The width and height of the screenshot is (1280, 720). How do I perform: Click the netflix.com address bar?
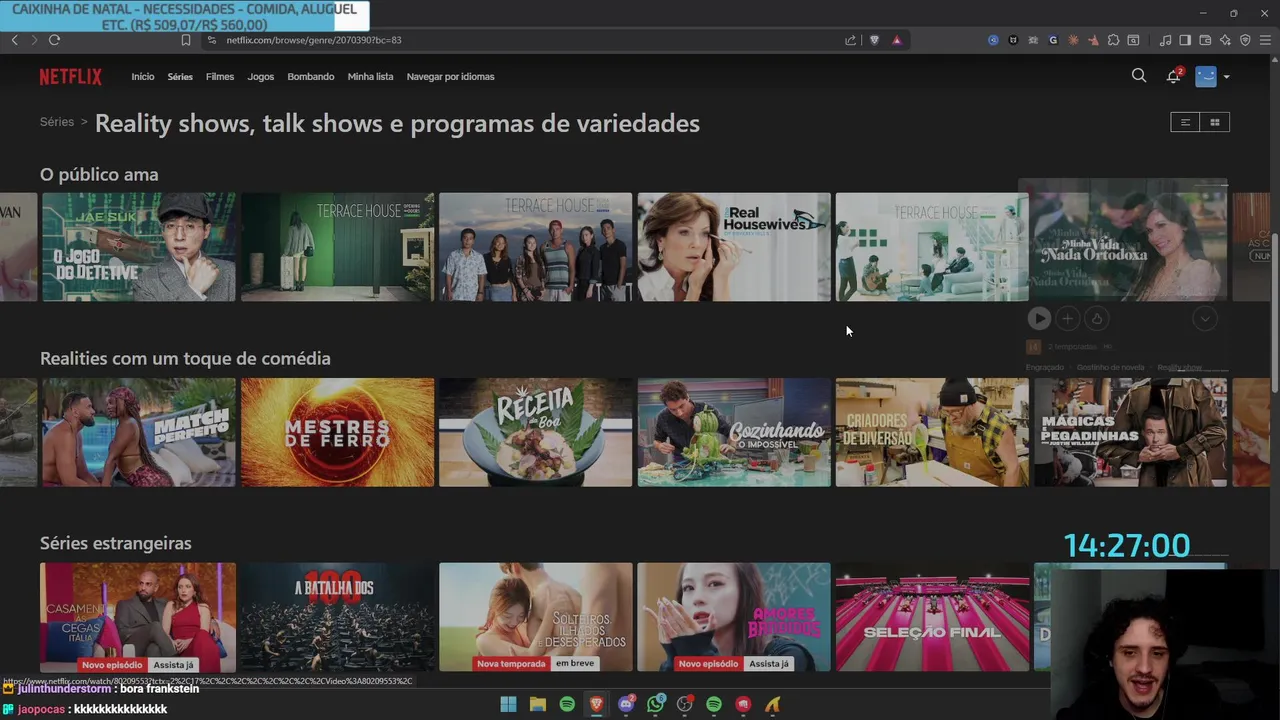point(520,40)
